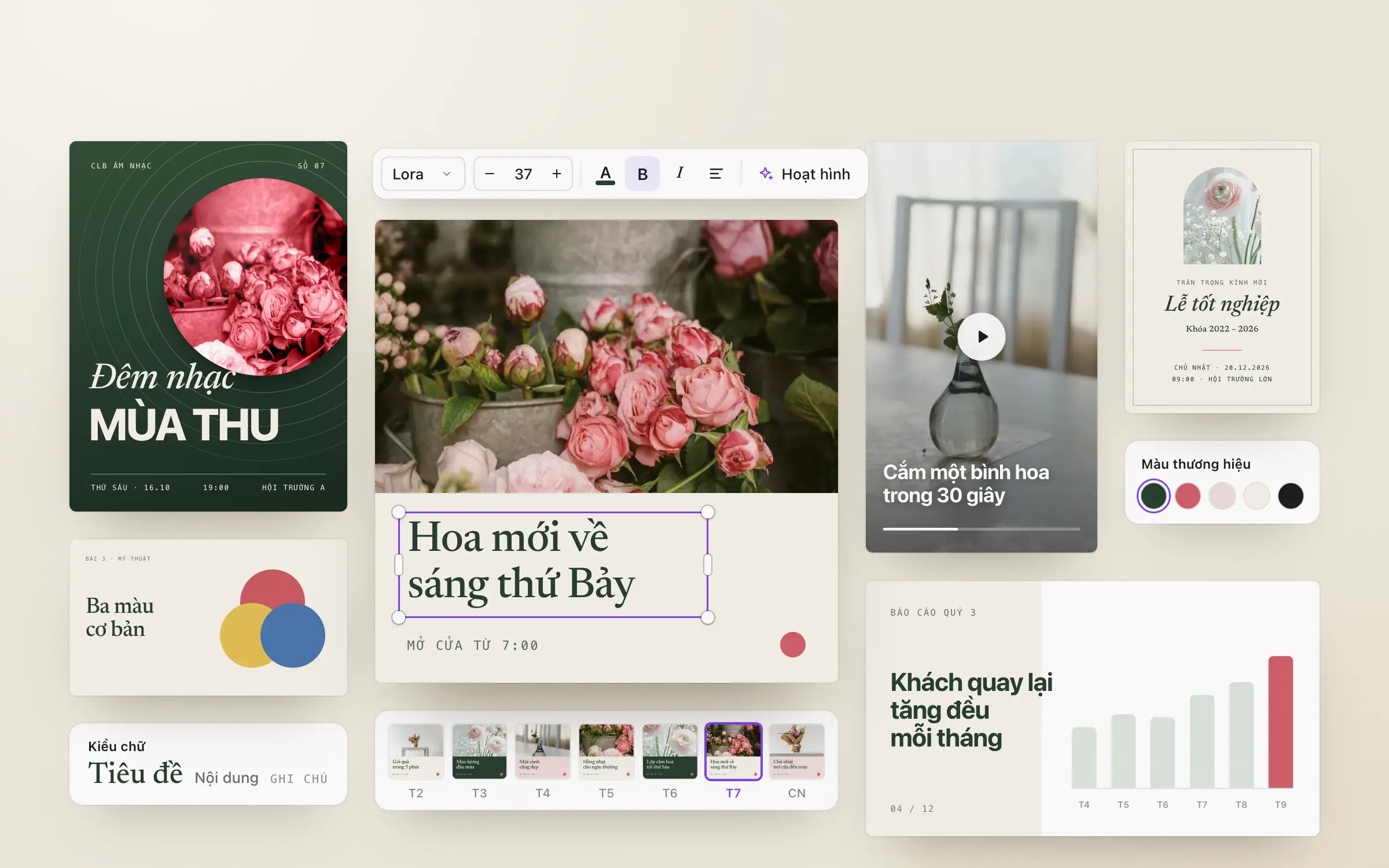Click the blue circle in color diagram
Image resolution: width=1389 pixels, height=868 pixels.
point(293,635)
